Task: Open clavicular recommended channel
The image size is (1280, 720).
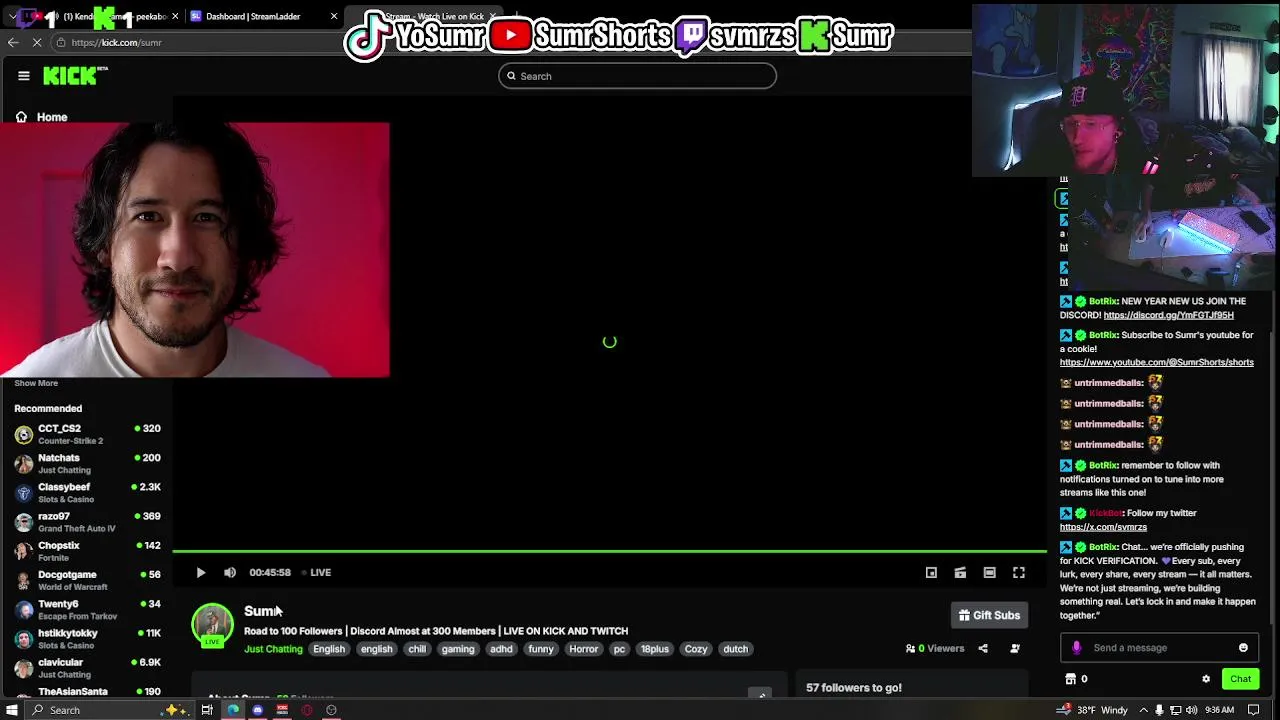Action: 87,668
